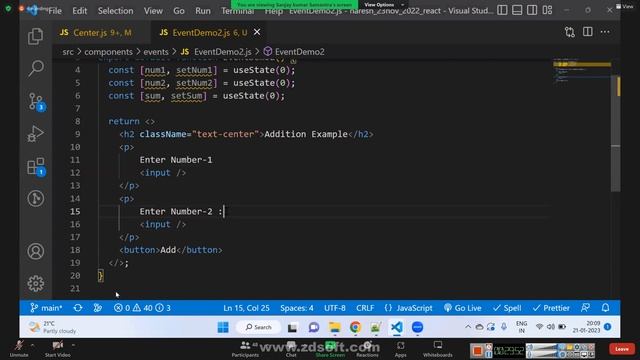The image size is (640, 360).
Task: Open the Selection menu
Action: click(x=115, y=11)
